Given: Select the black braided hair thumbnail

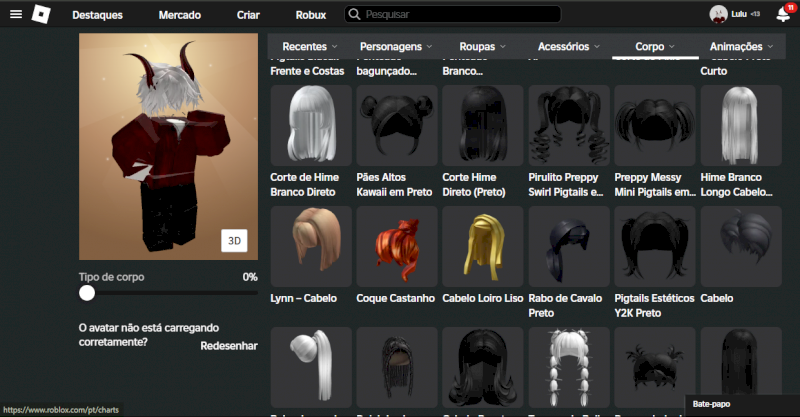Looking at the screenshot, I should tap(397, 367).
